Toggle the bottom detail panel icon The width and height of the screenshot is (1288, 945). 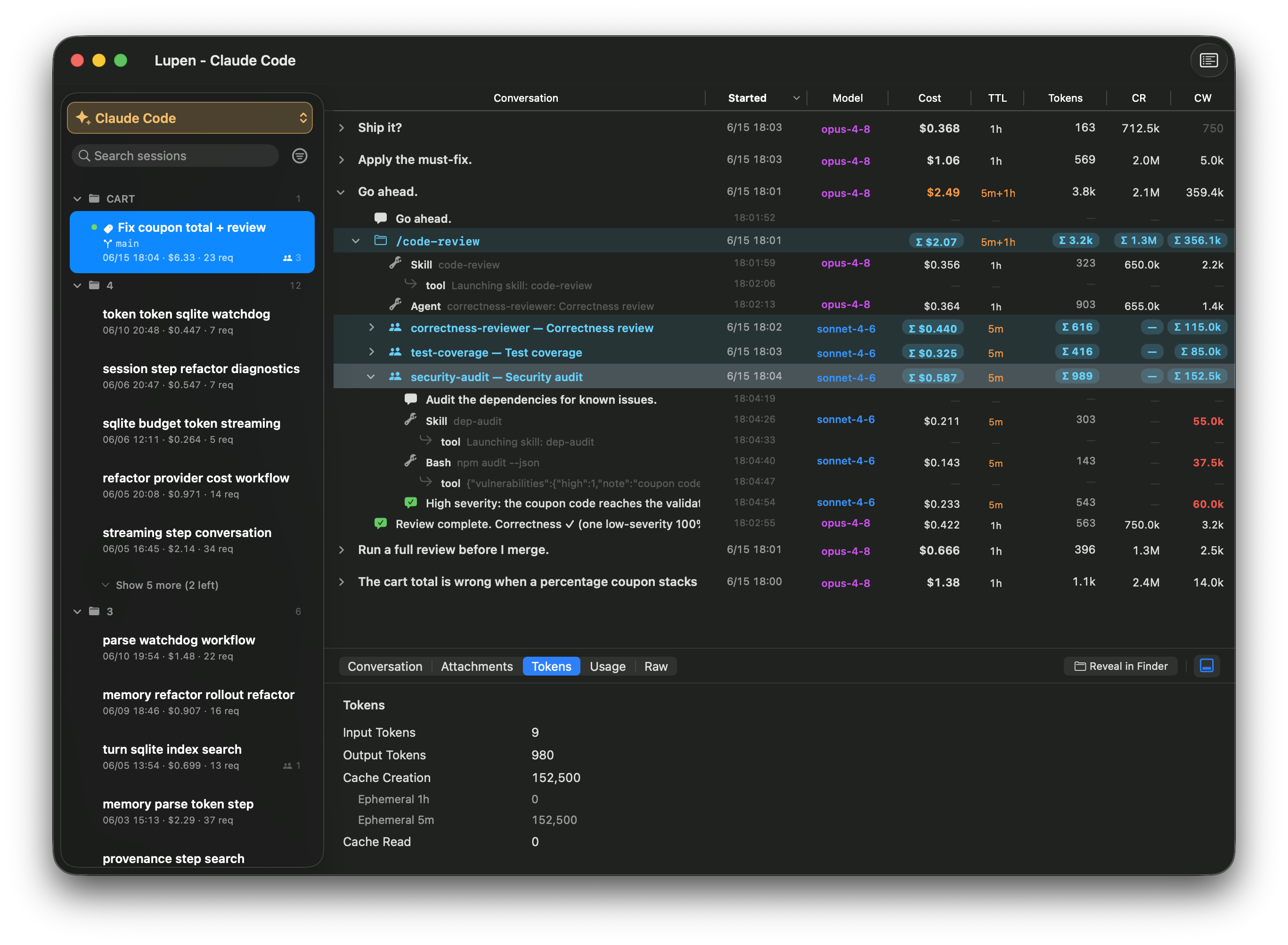coord(1206,666)
